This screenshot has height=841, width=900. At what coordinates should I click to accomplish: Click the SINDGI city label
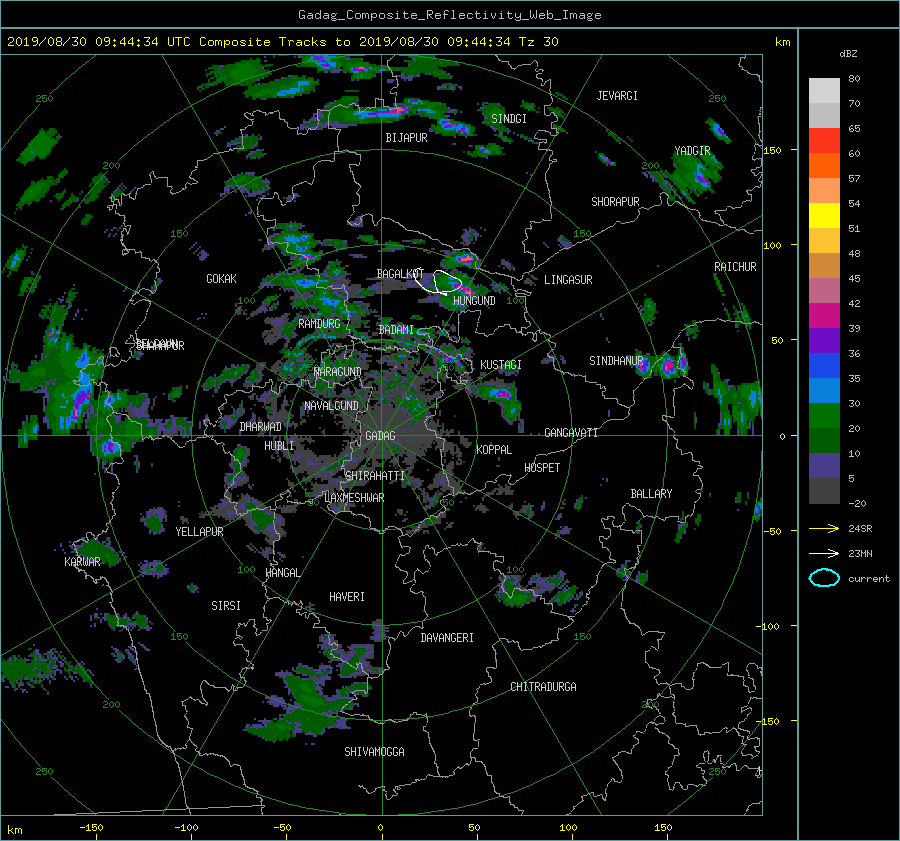coord(509,119)
